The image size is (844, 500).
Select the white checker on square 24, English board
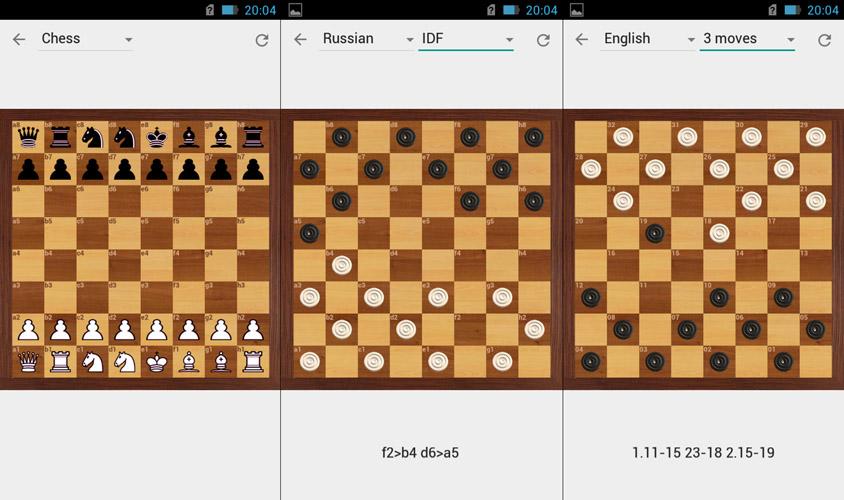pyautogui.click(x=623, y=201)
